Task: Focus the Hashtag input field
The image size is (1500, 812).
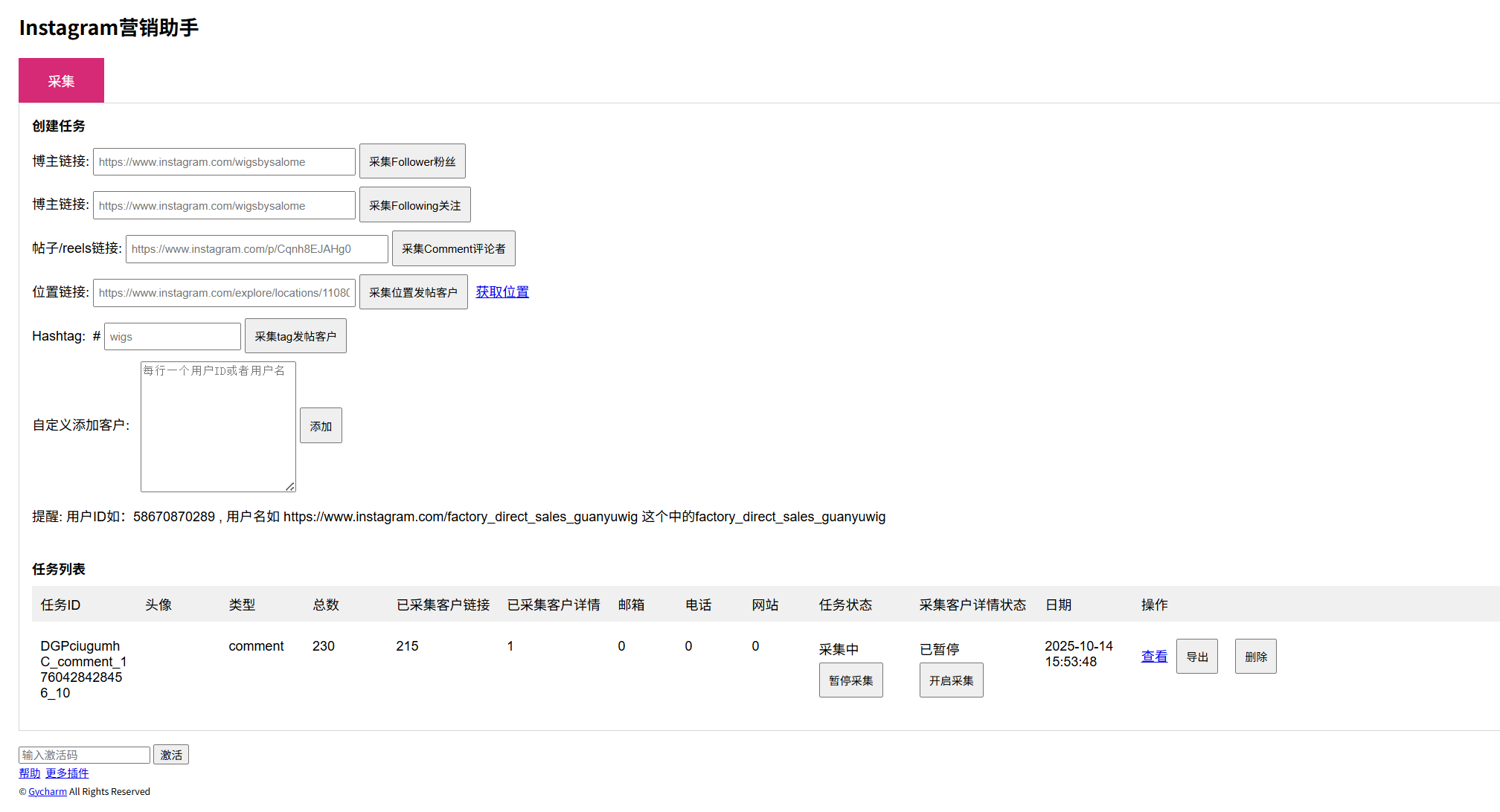Action: [x=173, y=336]
